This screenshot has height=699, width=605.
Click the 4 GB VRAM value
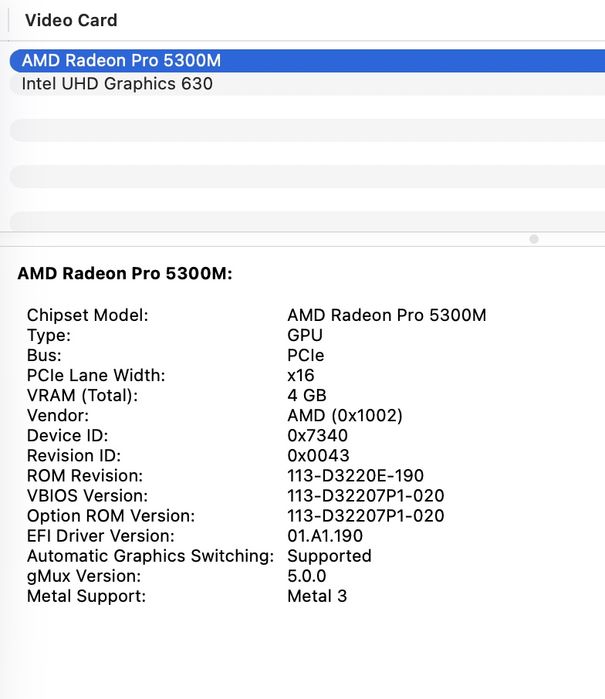(307, 395)
